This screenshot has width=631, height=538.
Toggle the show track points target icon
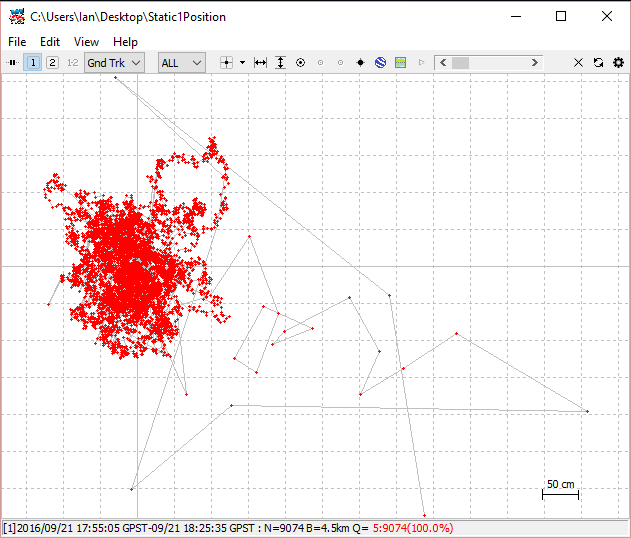click(300, 63)
